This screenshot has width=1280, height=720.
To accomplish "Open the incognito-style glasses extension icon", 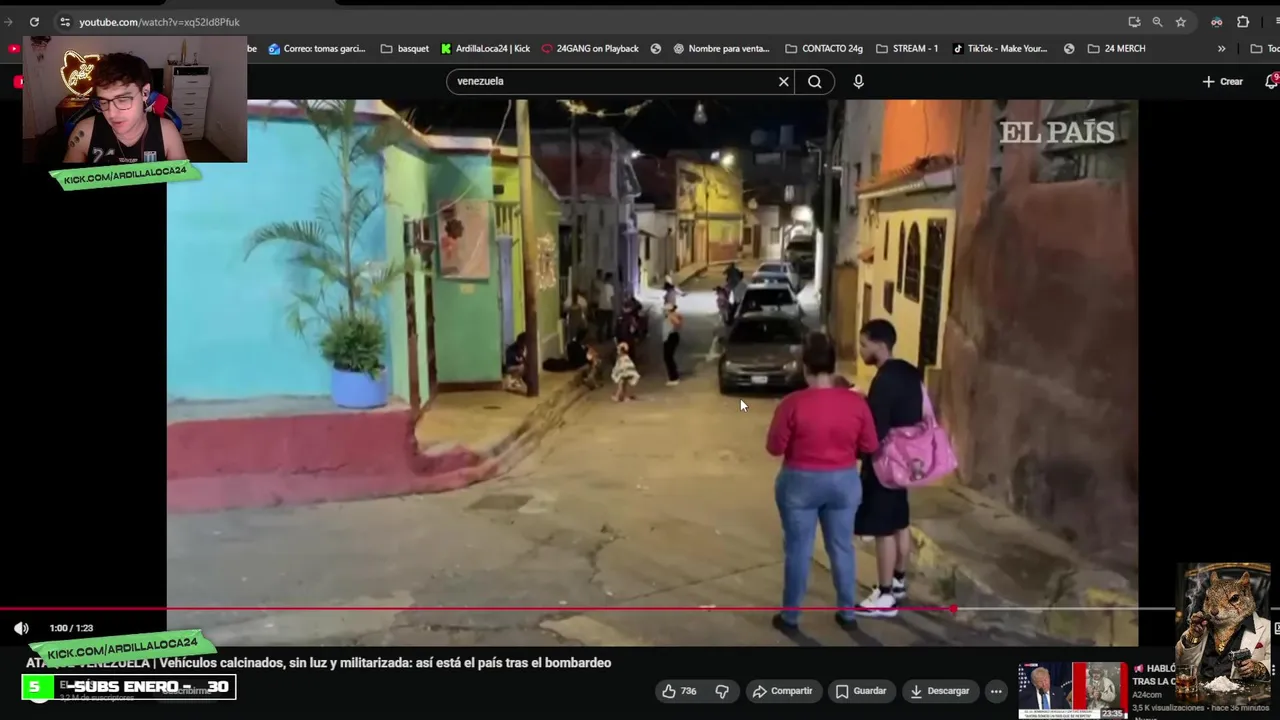I will coord(1216,22).
